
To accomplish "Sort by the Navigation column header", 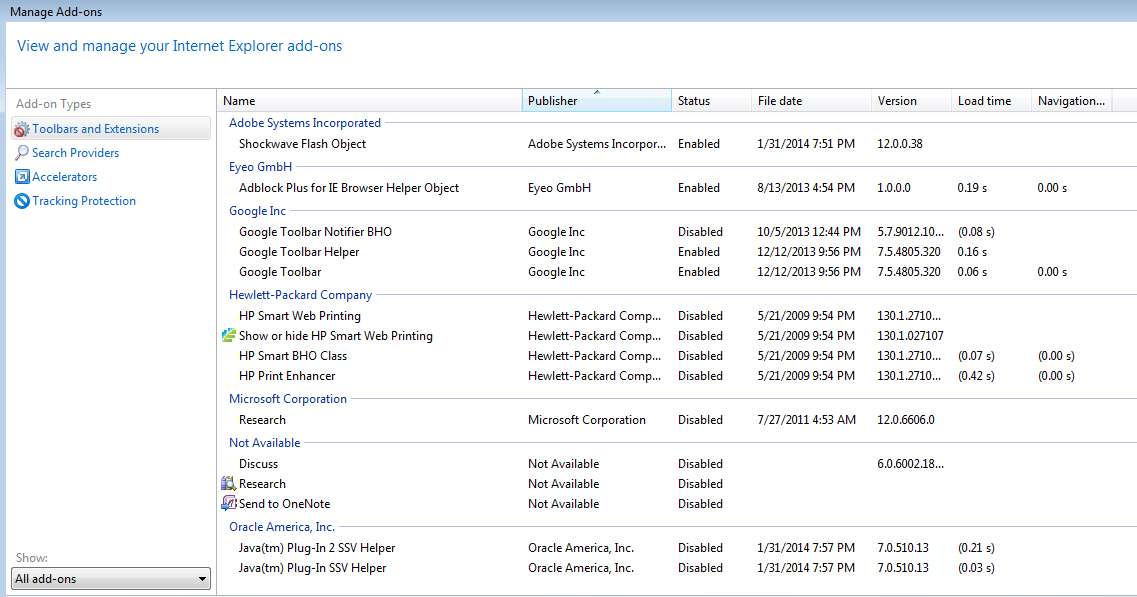I will 1071,101.
